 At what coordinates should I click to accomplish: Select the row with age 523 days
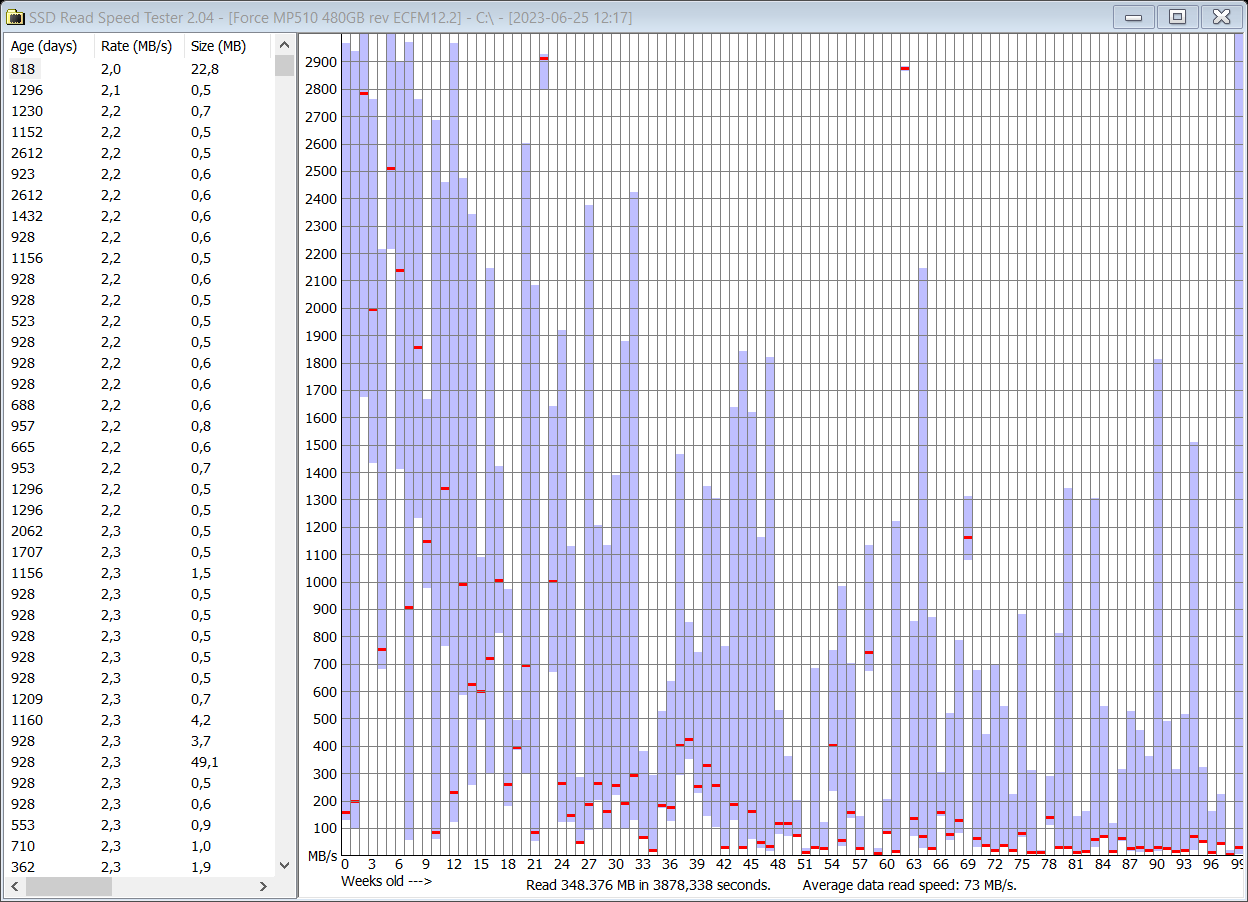click(140, 321)
